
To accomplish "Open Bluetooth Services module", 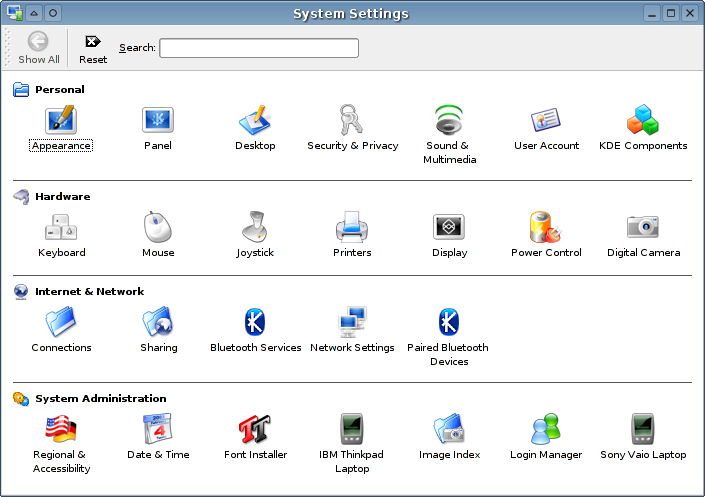I will tap(255, 324).
